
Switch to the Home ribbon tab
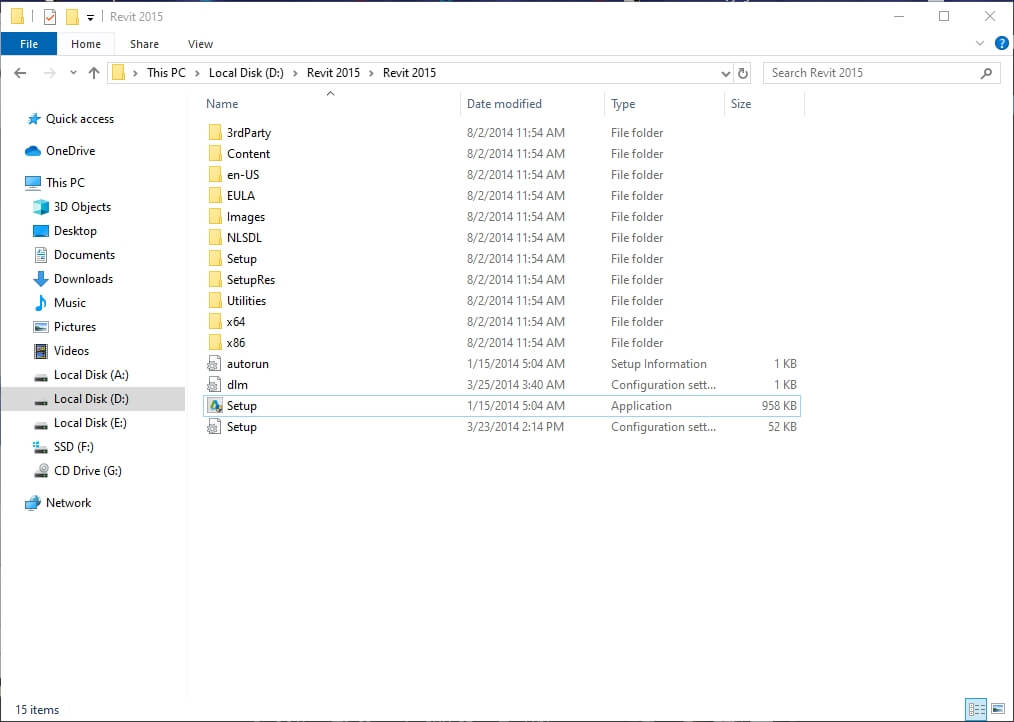[x=86, y=44]
